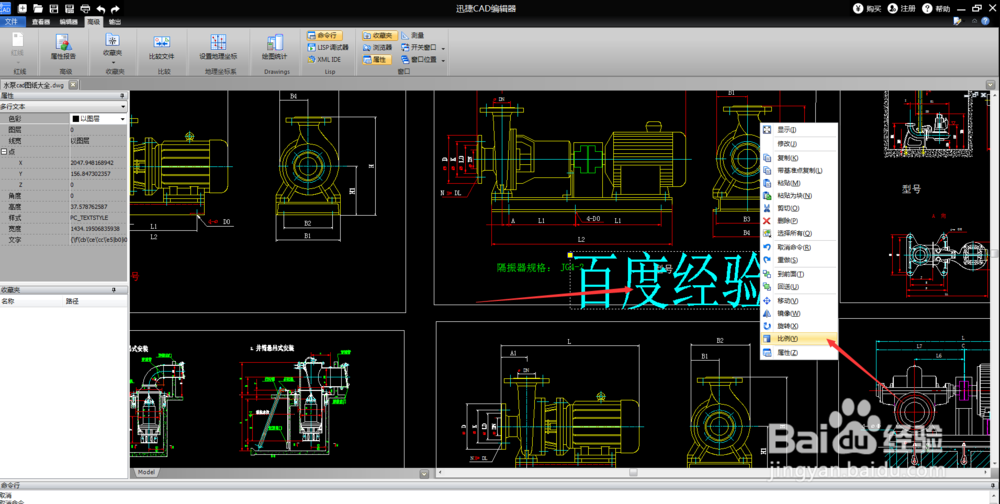This screenshot has height=504, width=1000.
Task: Switch to the 查看器 viewer ribbon tab
Action: coord(41,22)
